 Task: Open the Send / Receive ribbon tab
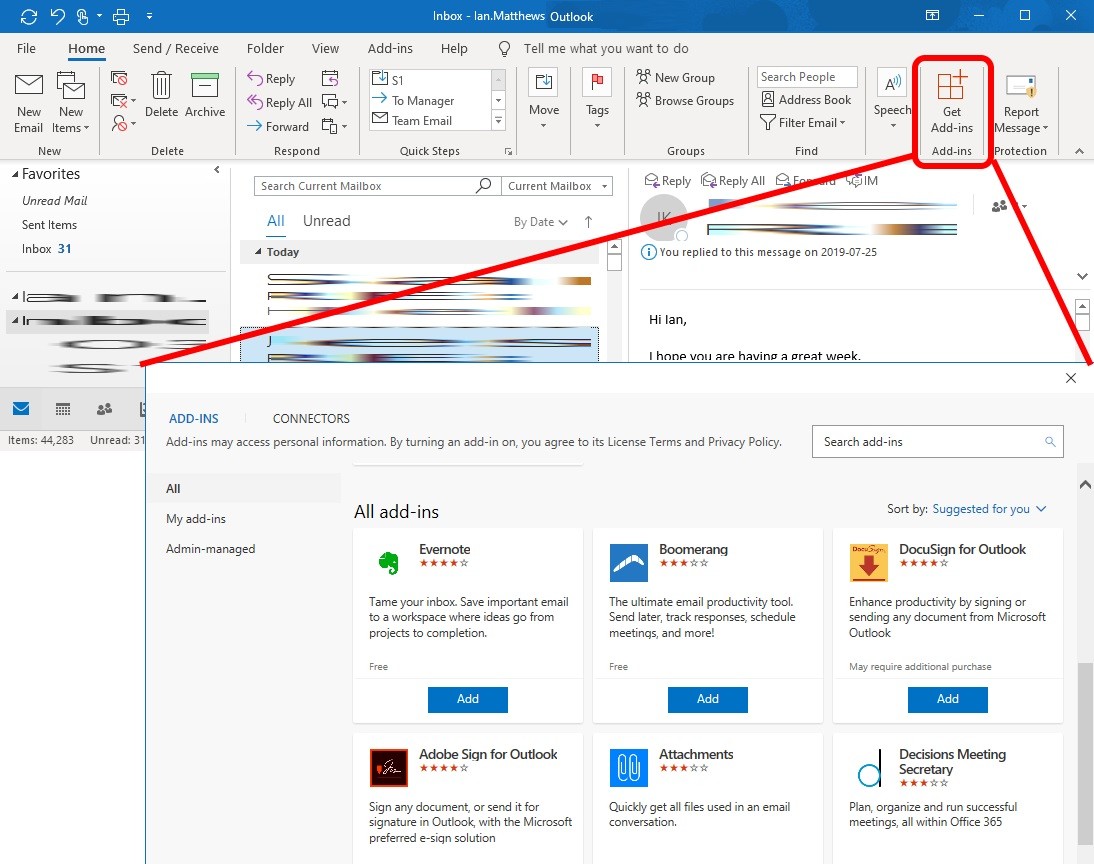[x=175, y=48]
